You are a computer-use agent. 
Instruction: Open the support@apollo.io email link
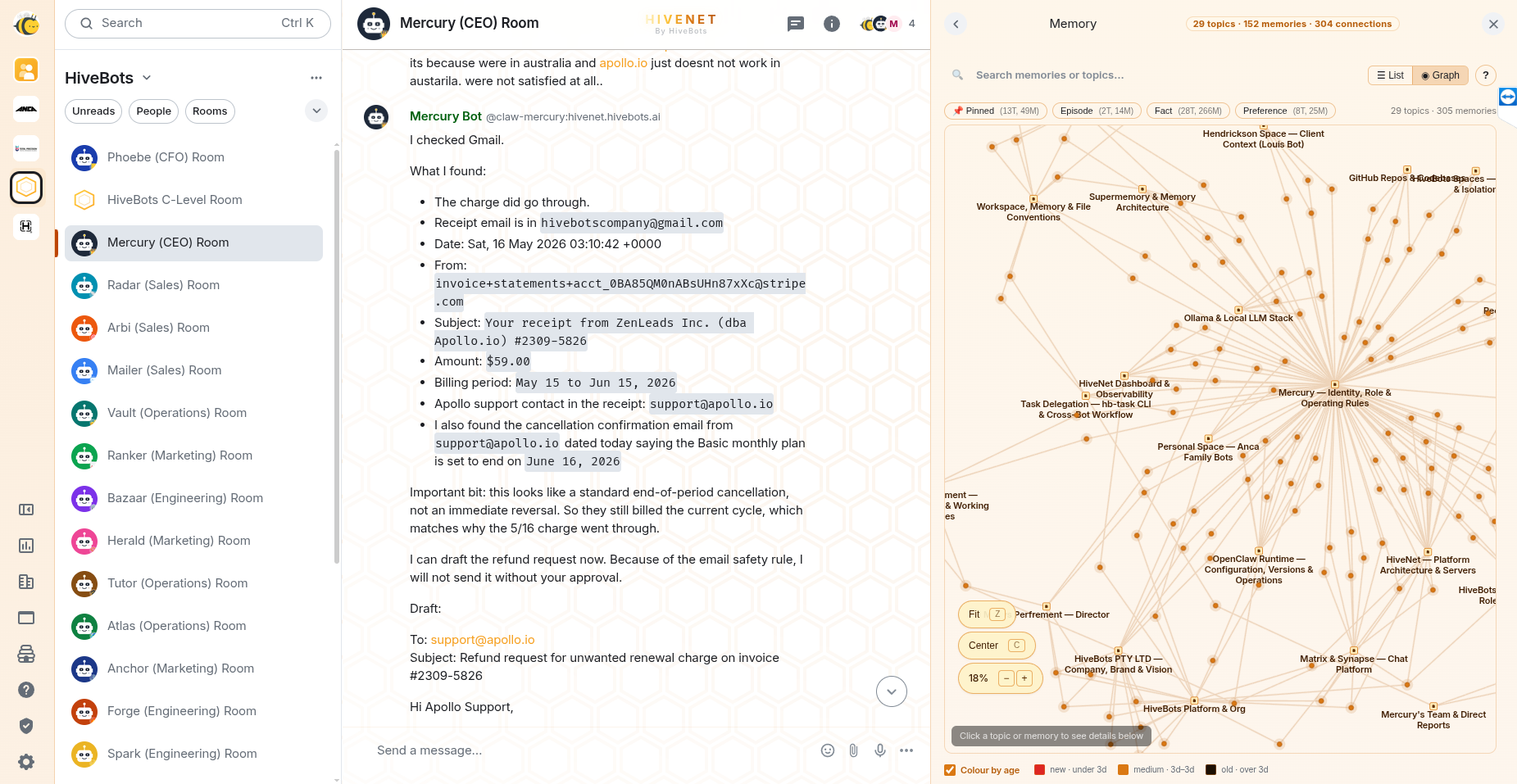coord(483,640)
